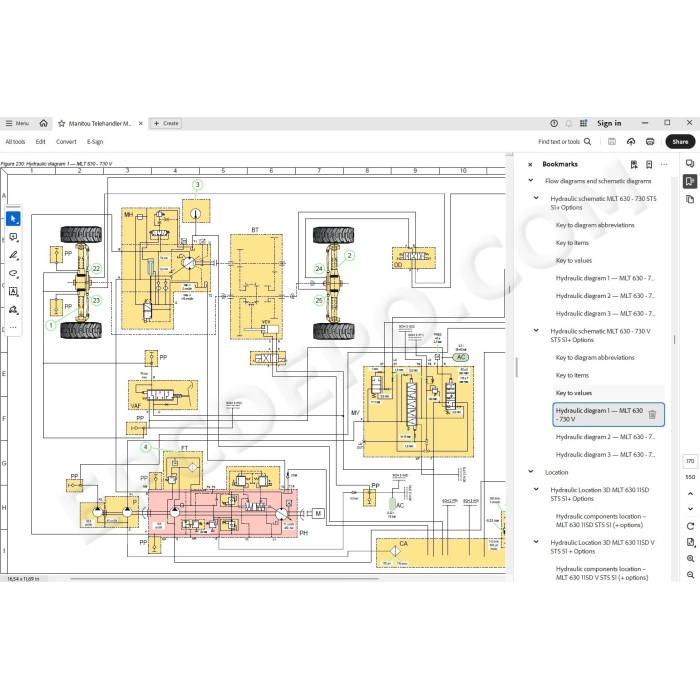Activate the add text box tool
Screen dimensions: 700x700
pyautogui.click(x=13, y=292)
